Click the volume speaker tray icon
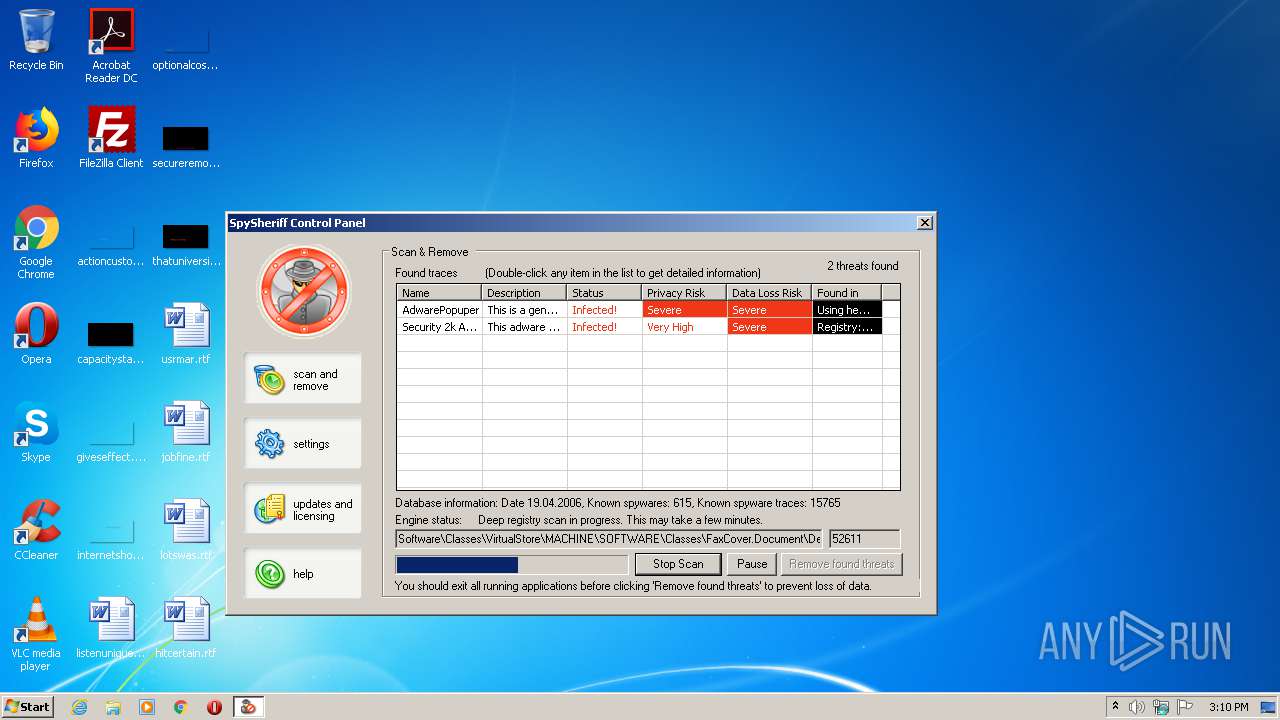 (x=1137, y=707)
